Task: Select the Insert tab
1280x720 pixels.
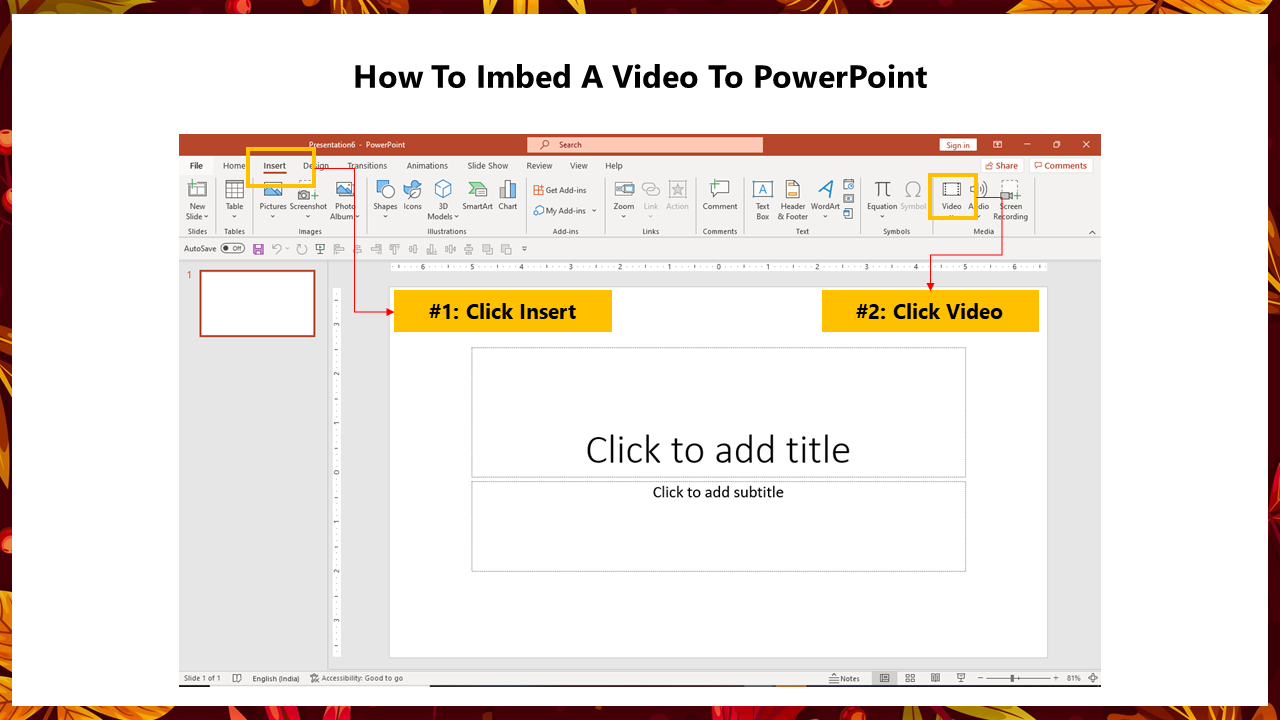Action: pyautogui.click(x=275, y=166)
